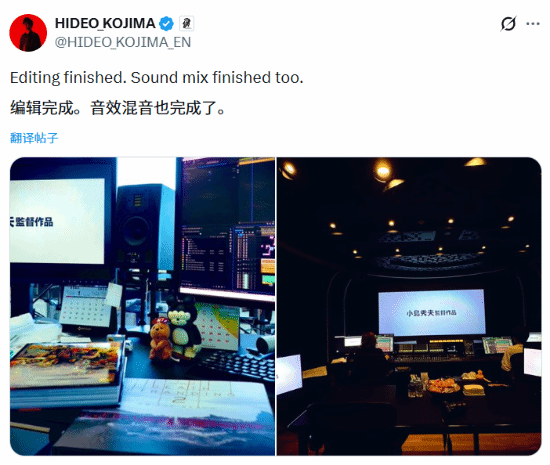550x465 pixels.
Task: Click the 翻译帖子 translate post link
Action: click(x=34, y=138)
